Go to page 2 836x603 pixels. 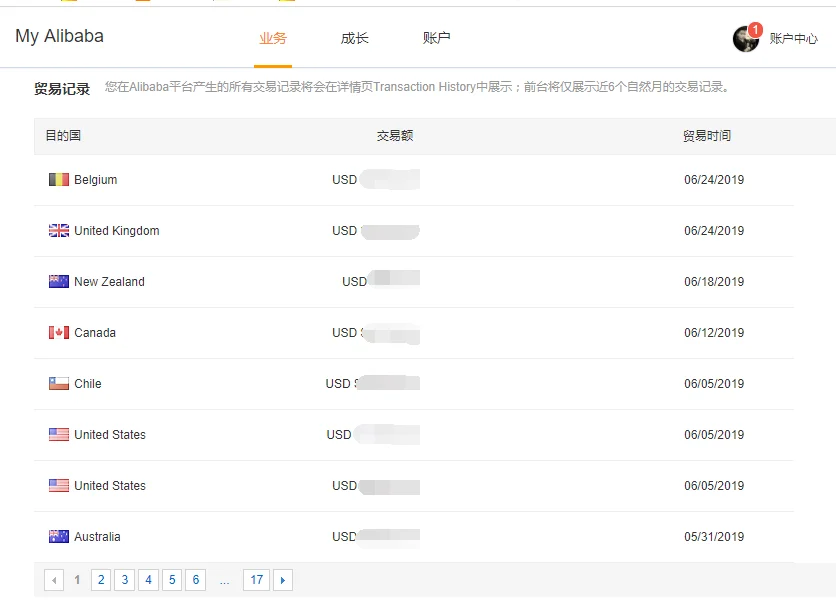pos(101,580)
